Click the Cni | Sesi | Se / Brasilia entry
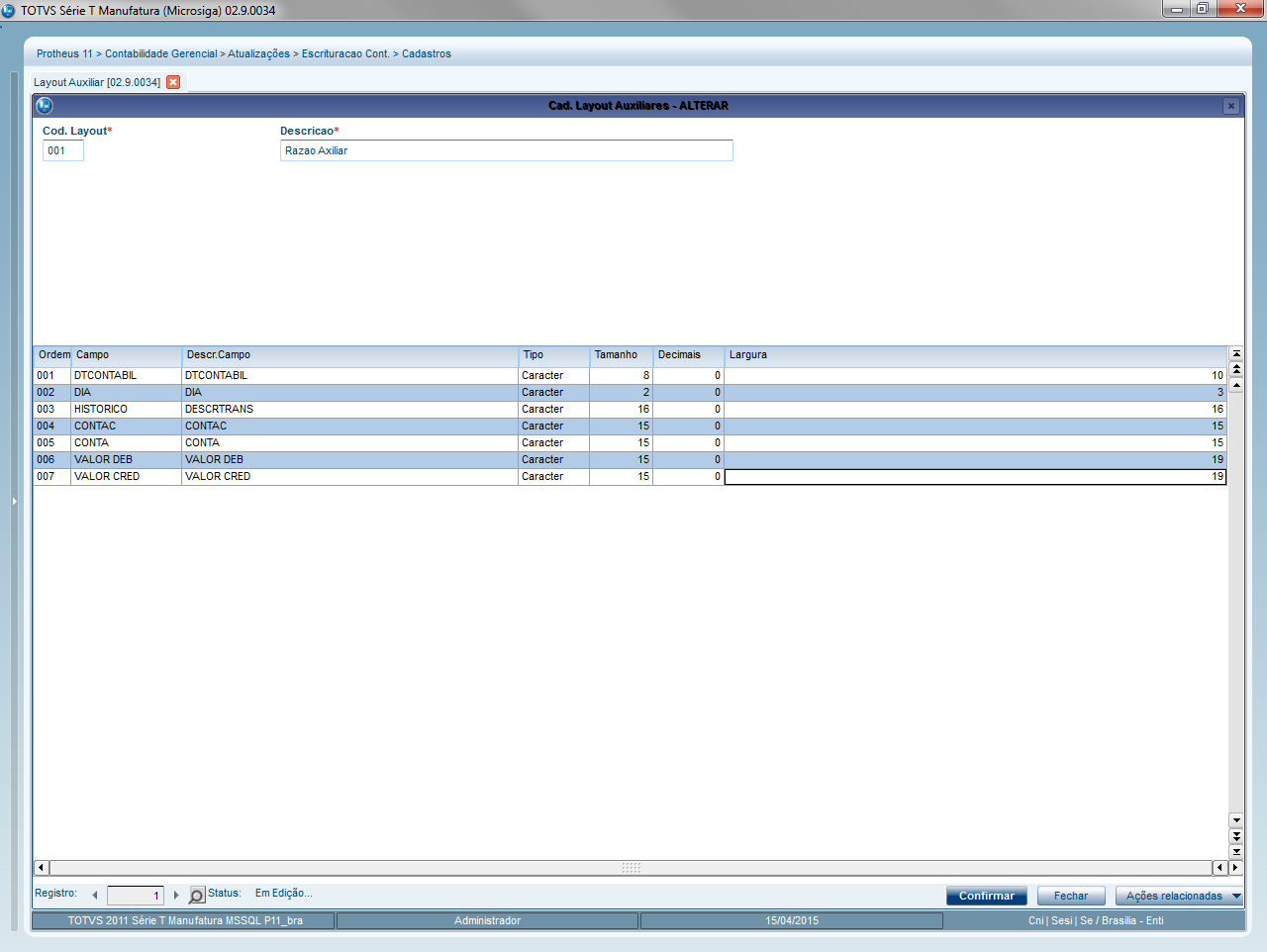Image resolution: width=1267 pixels, height=952 pixels. point(1096,920)
